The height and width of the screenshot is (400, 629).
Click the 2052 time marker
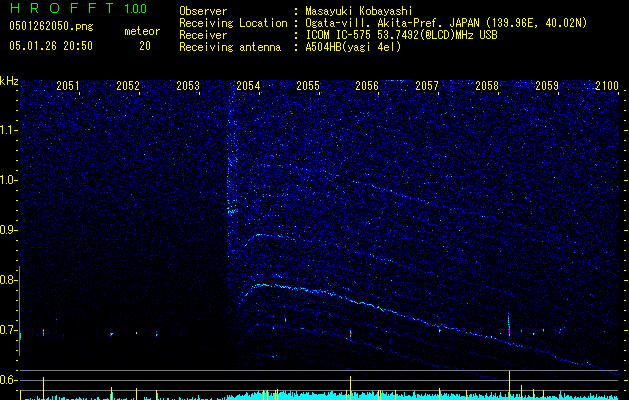click(x=128, y=86)
